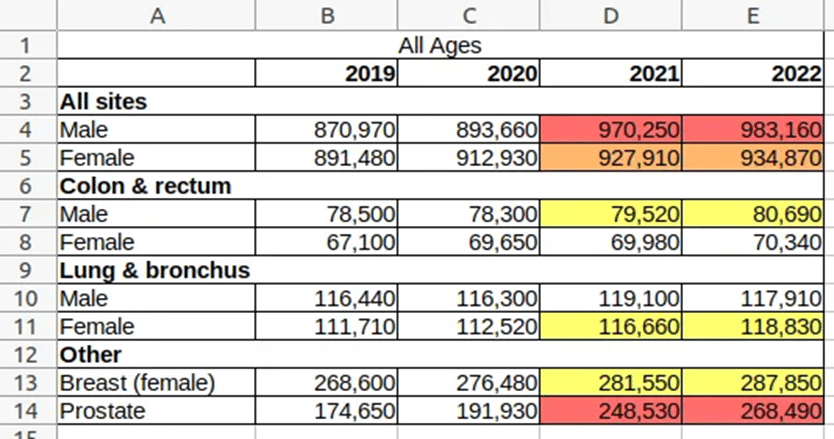Select column B header
Screen dimensions: 834x439
click(327, 15)
